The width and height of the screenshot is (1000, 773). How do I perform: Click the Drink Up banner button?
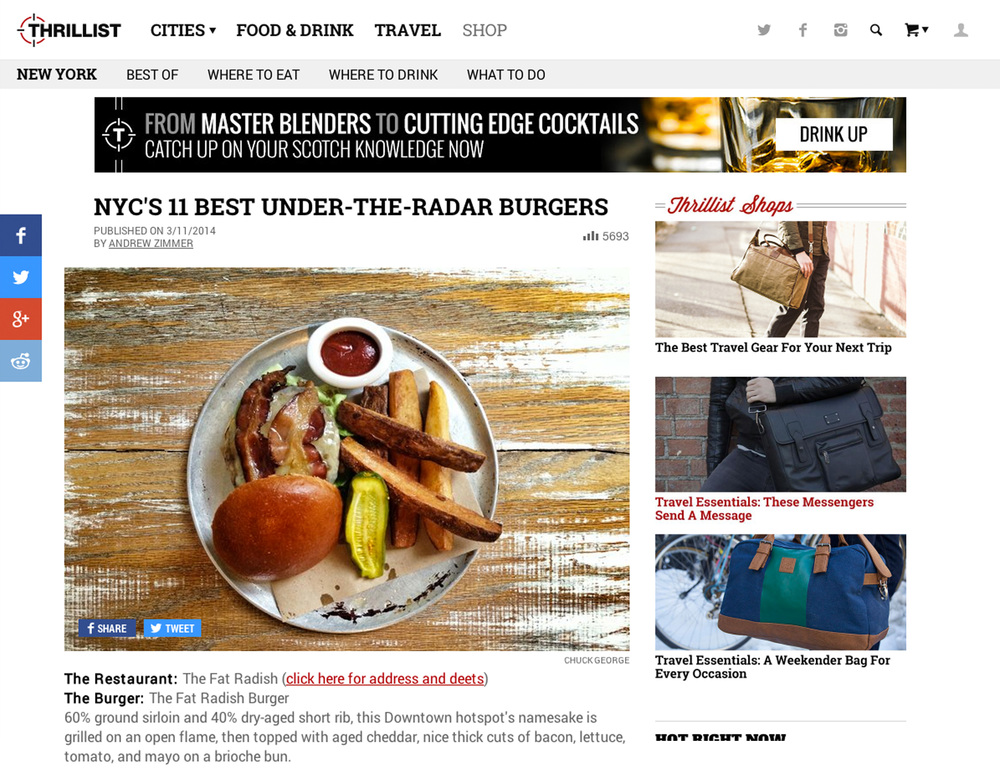pyautogui.click(x=834, y=135)
